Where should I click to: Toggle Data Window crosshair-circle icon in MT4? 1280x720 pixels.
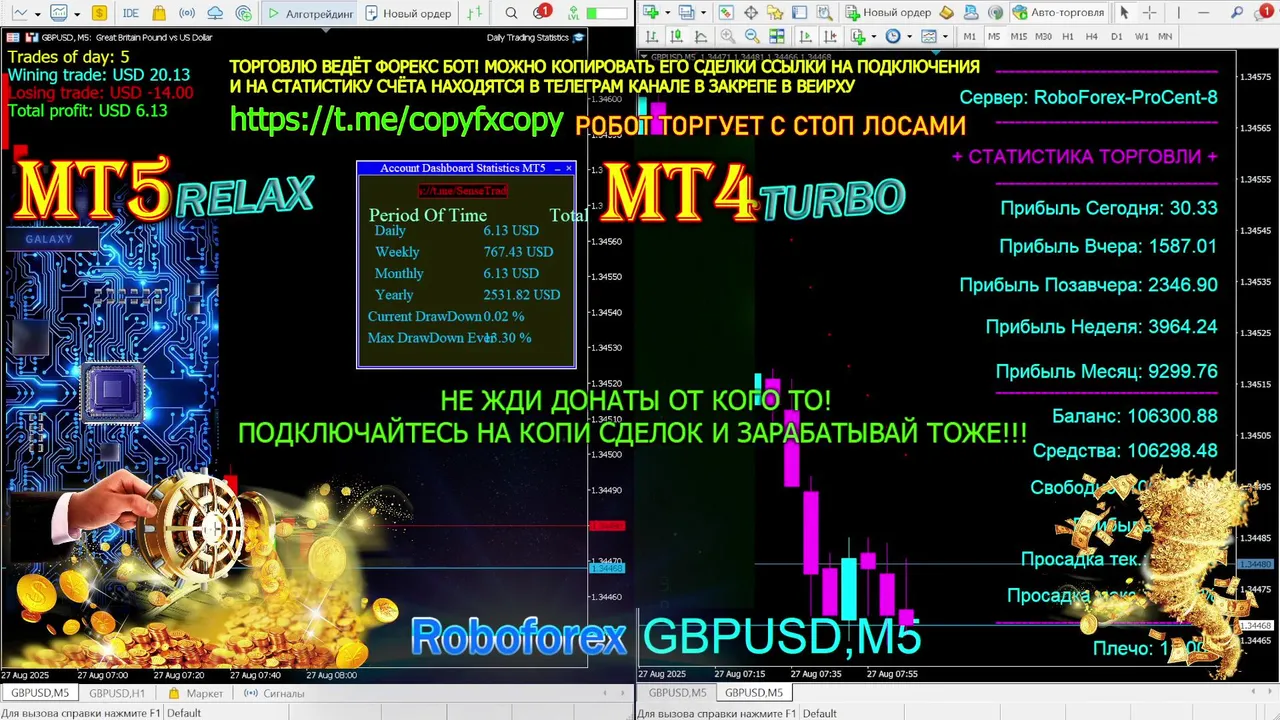751,13
